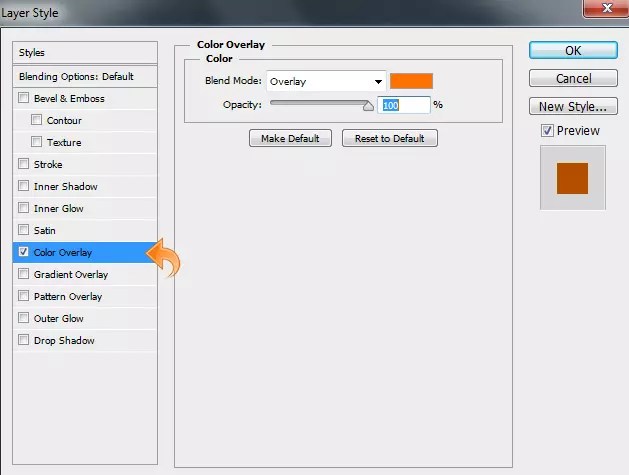
Task: Enable the Stroke checkbox
Action: [24, 164]
